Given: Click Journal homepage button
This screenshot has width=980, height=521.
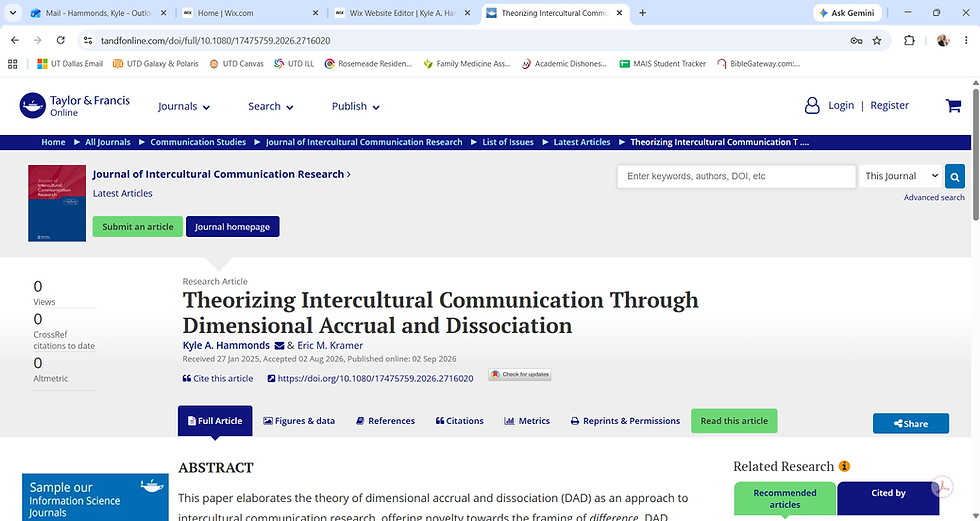Looking at the screenshot, I should coord(232,226).
